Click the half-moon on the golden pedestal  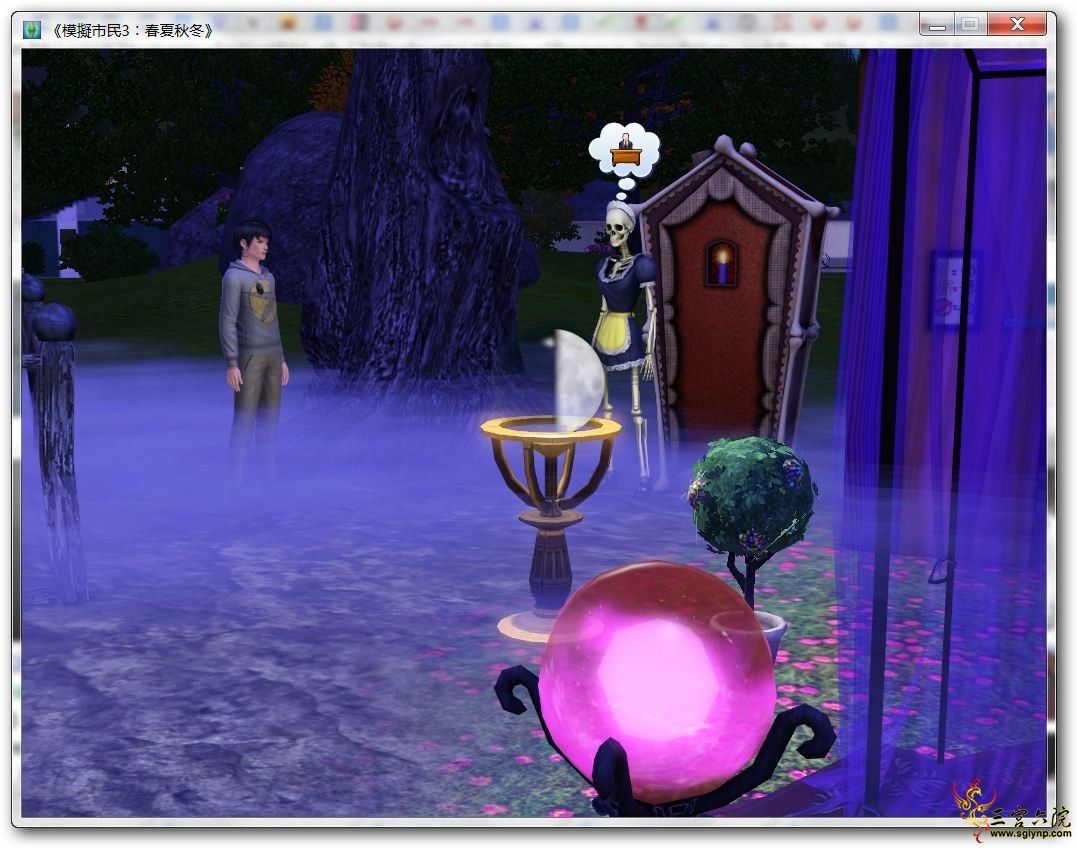point(580,380)
